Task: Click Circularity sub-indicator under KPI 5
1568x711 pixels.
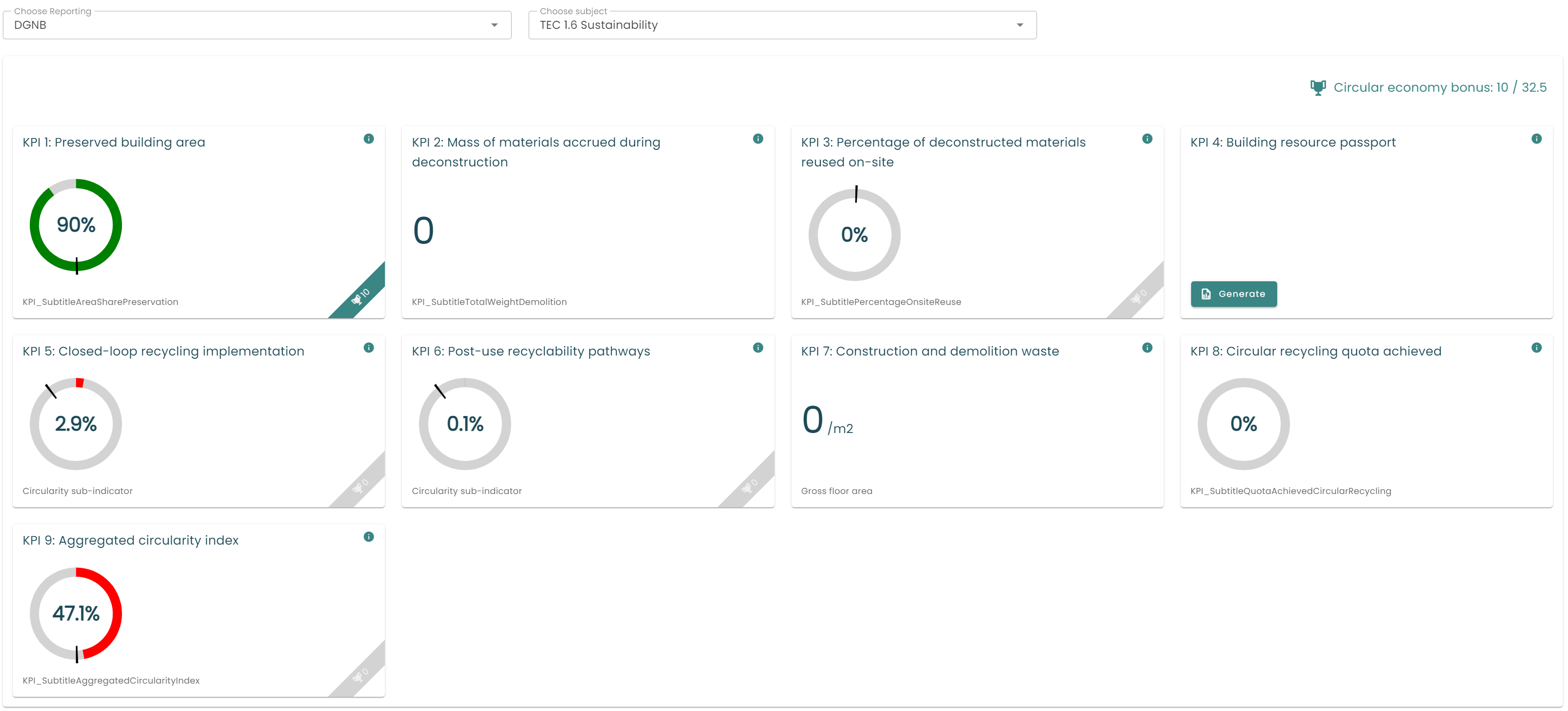Action: click(77, 491)
